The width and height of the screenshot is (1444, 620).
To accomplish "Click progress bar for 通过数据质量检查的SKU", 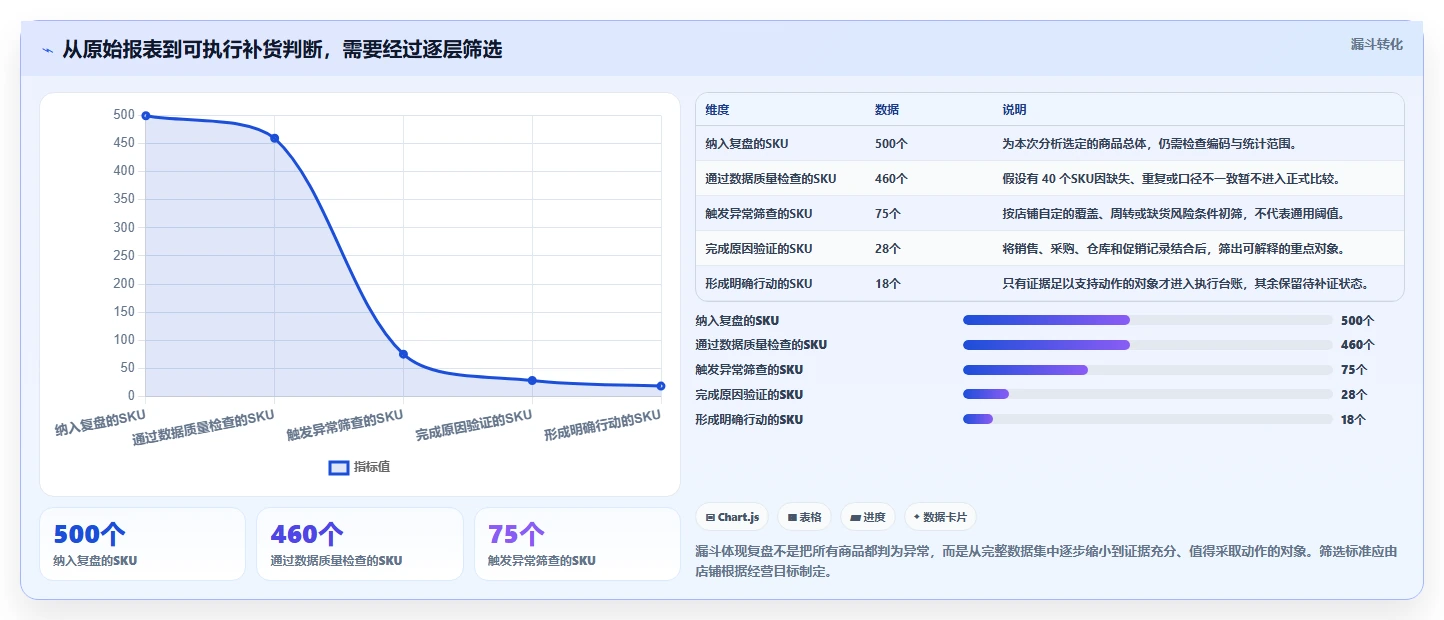I will [1147, 345].
